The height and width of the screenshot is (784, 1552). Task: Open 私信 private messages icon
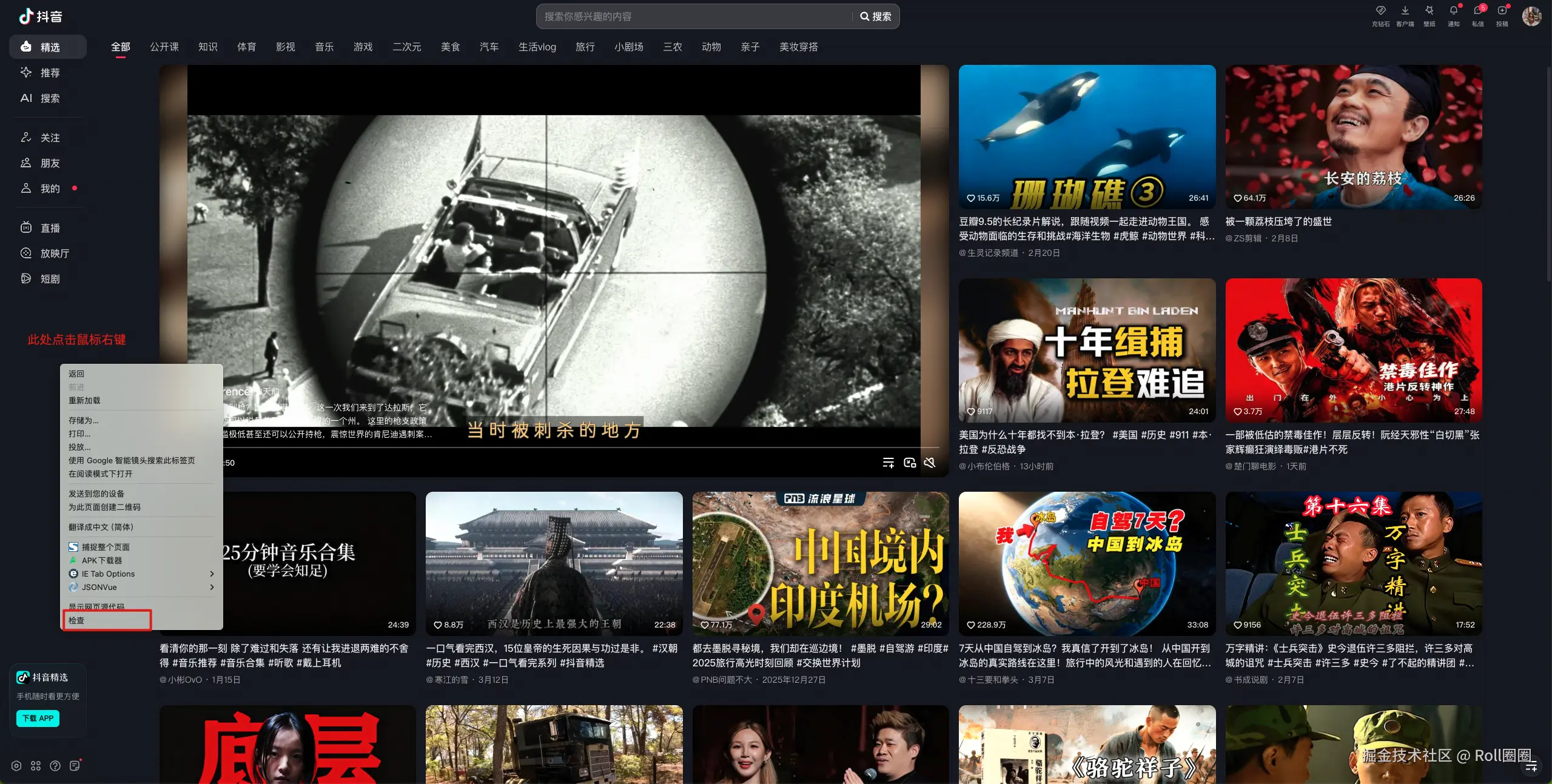point(1477,11)
